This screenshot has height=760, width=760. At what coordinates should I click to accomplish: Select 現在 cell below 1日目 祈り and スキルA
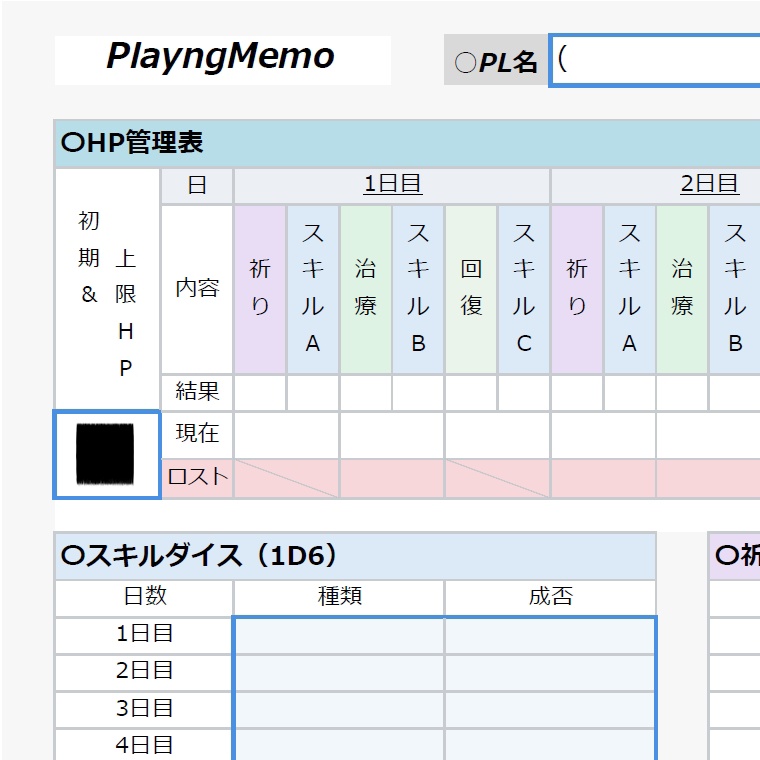(x=286, y=435)
